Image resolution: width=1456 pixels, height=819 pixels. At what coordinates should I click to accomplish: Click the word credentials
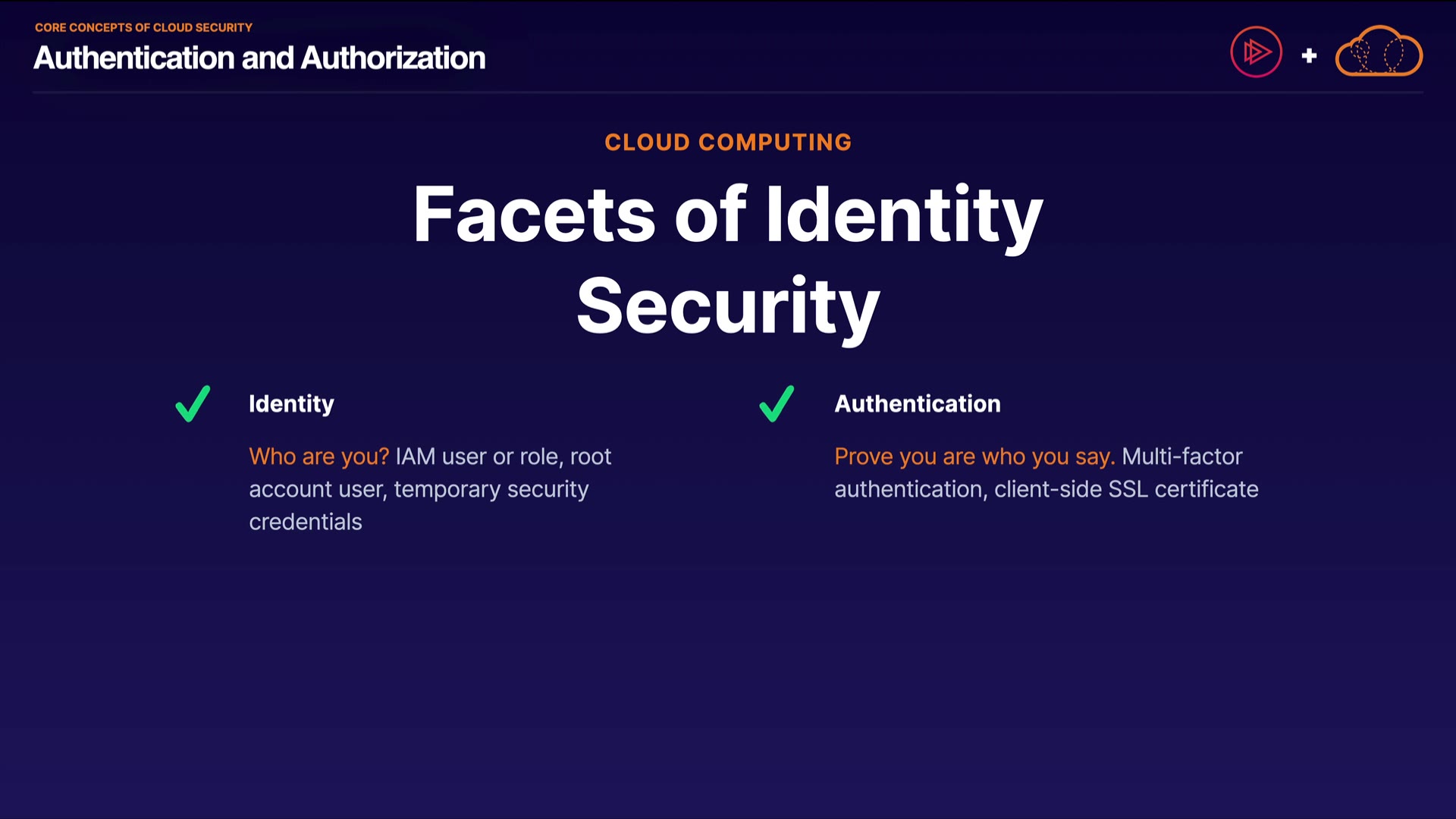tap(306, 522)
